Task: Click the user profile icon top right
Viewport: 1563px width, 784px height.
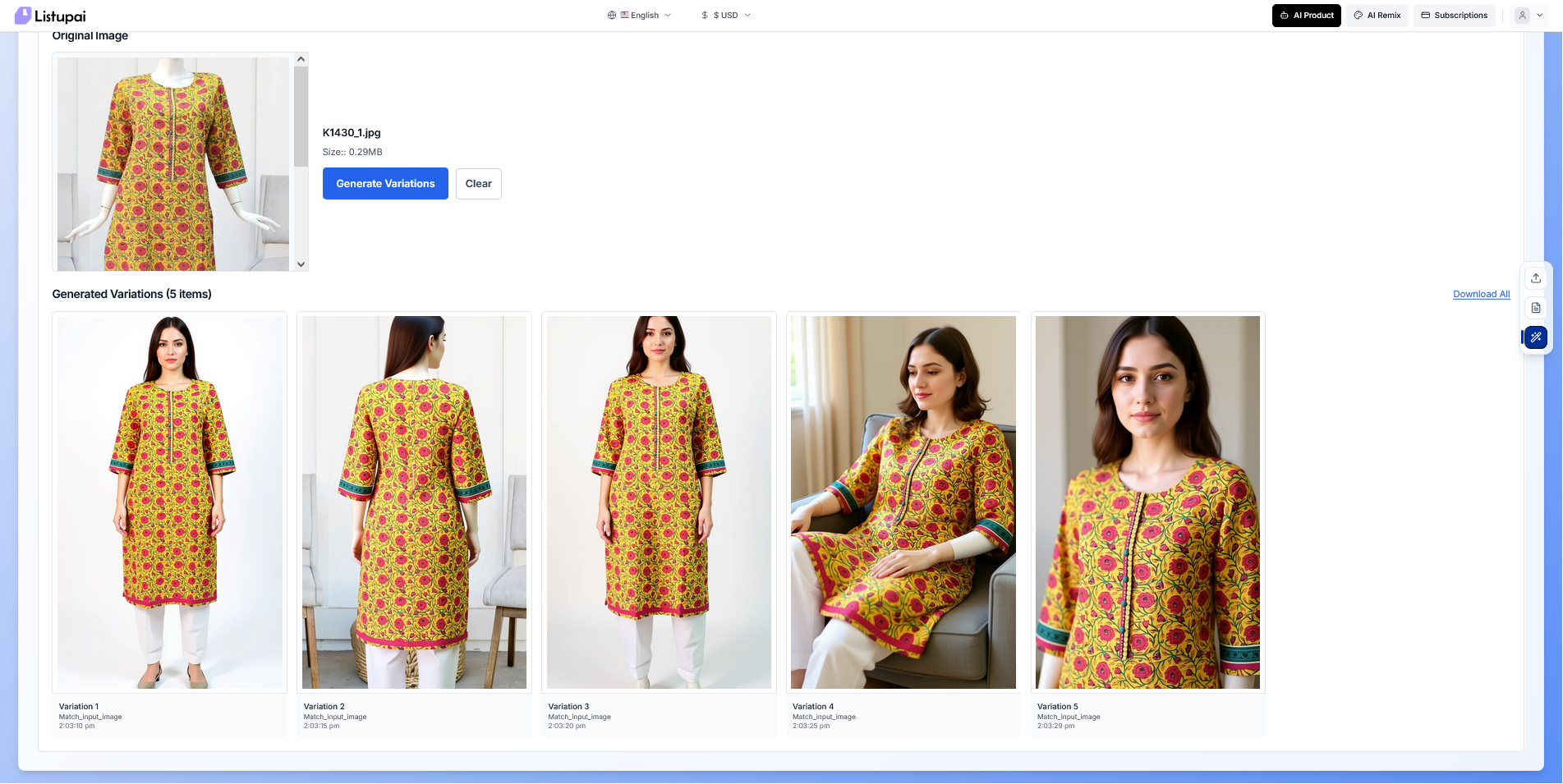Action: pos(1522,15)
